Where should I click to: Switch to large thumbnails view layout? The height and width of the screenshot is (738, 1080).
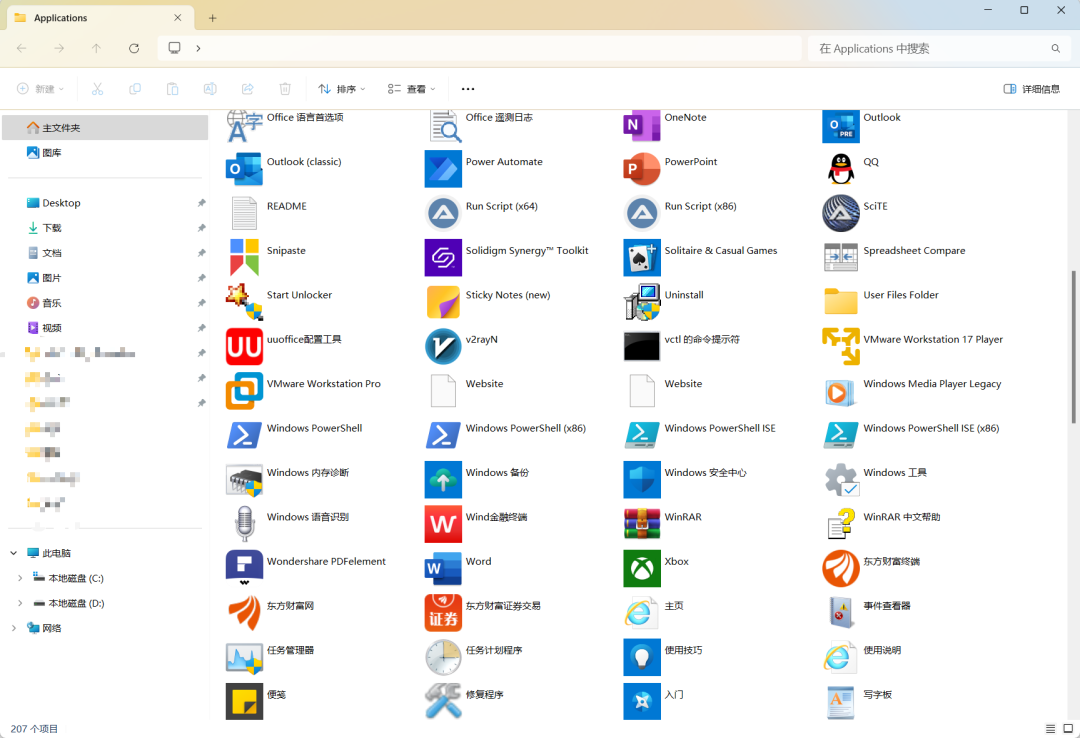tap(1068, 729)
